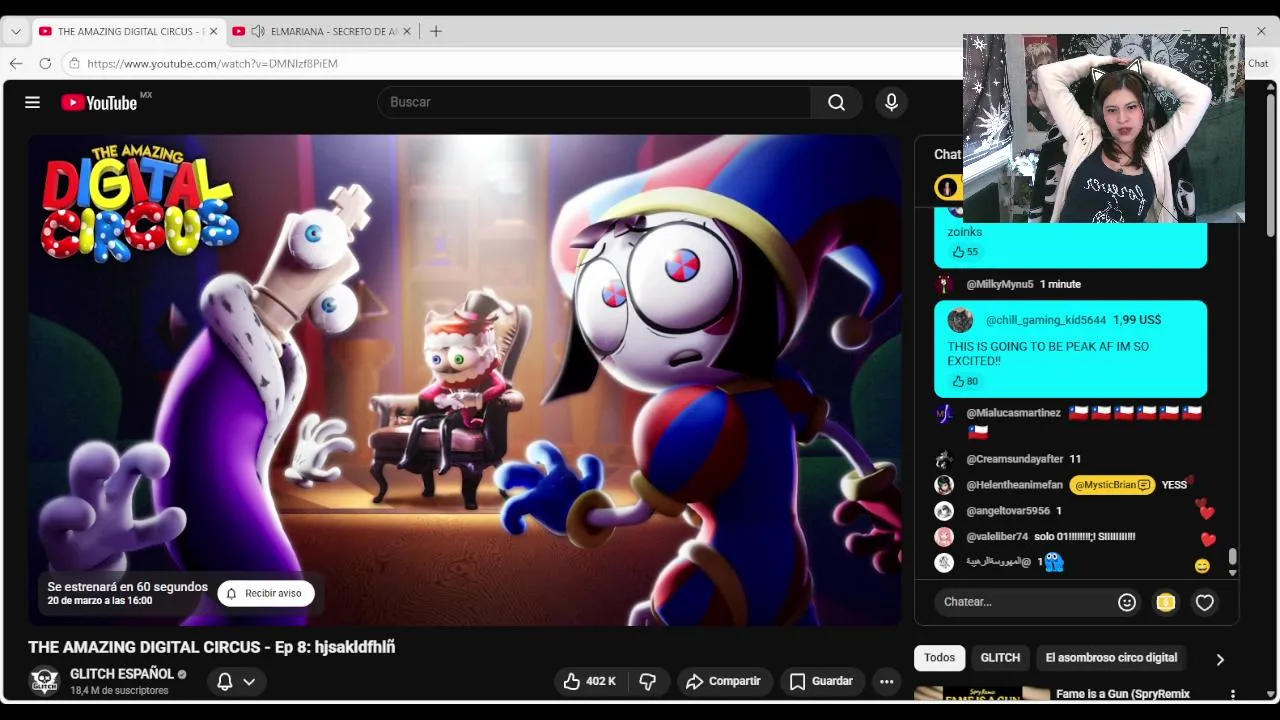This screenshot has height=720, width=1280.
Task: Click 'Se estrenará en 60 segundos' text
Action: click(x=127, y=587)
